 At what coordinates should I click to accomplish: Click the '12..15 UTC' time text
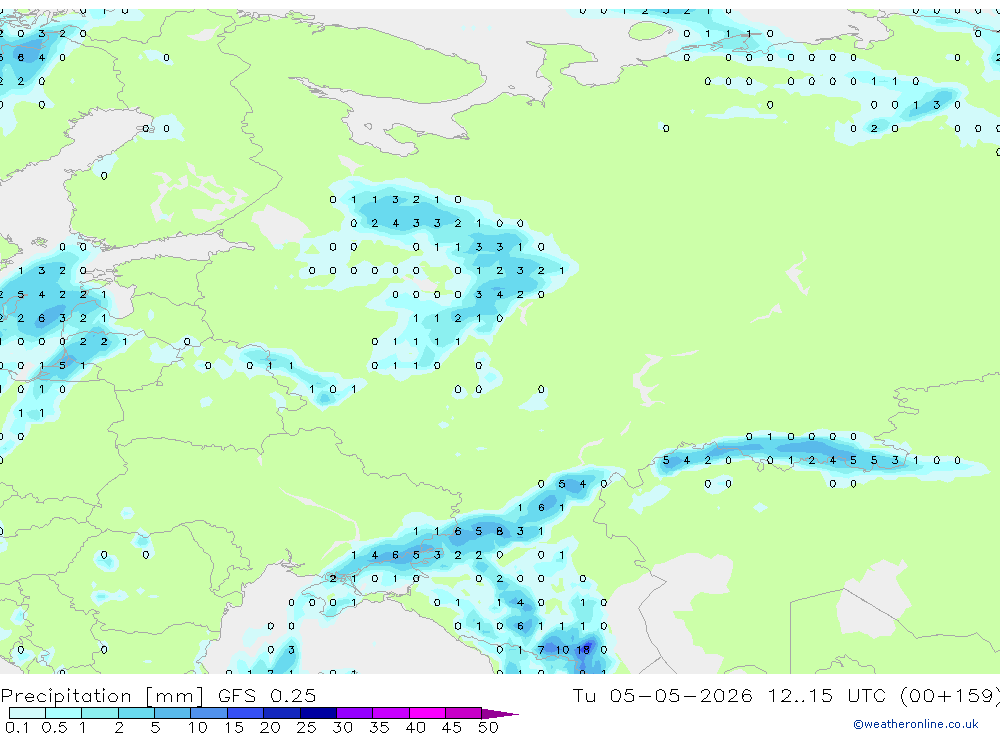[x=827, y=695]
